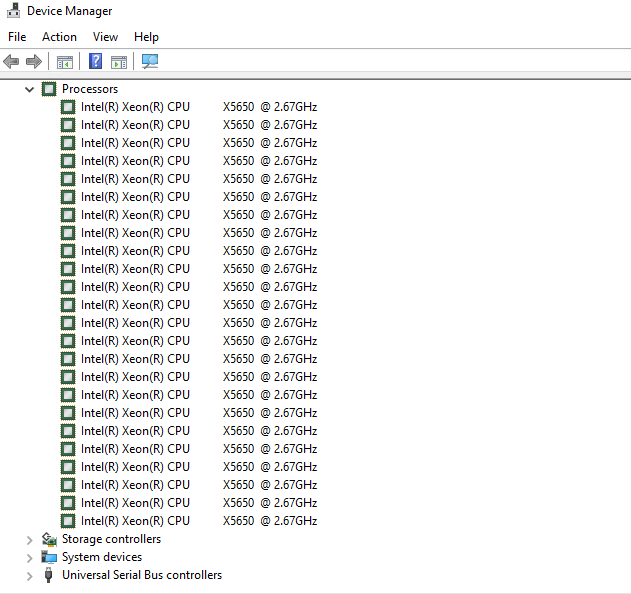The image size is (631, 594).
Task: Toggle the action pane toolbar icon
Action: coord(119,62)
